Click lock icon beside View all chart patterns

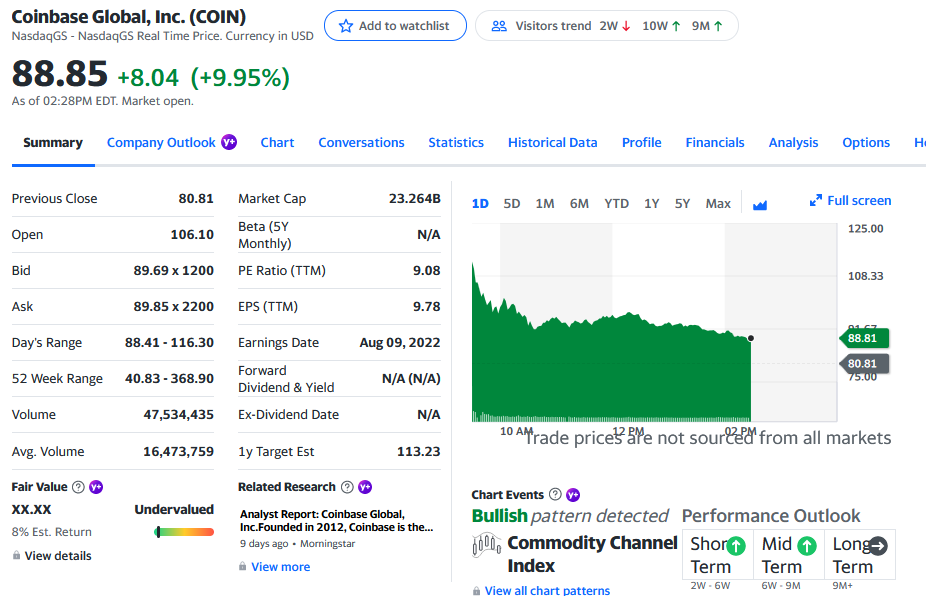pyautogui.click(x=477, y=590)
